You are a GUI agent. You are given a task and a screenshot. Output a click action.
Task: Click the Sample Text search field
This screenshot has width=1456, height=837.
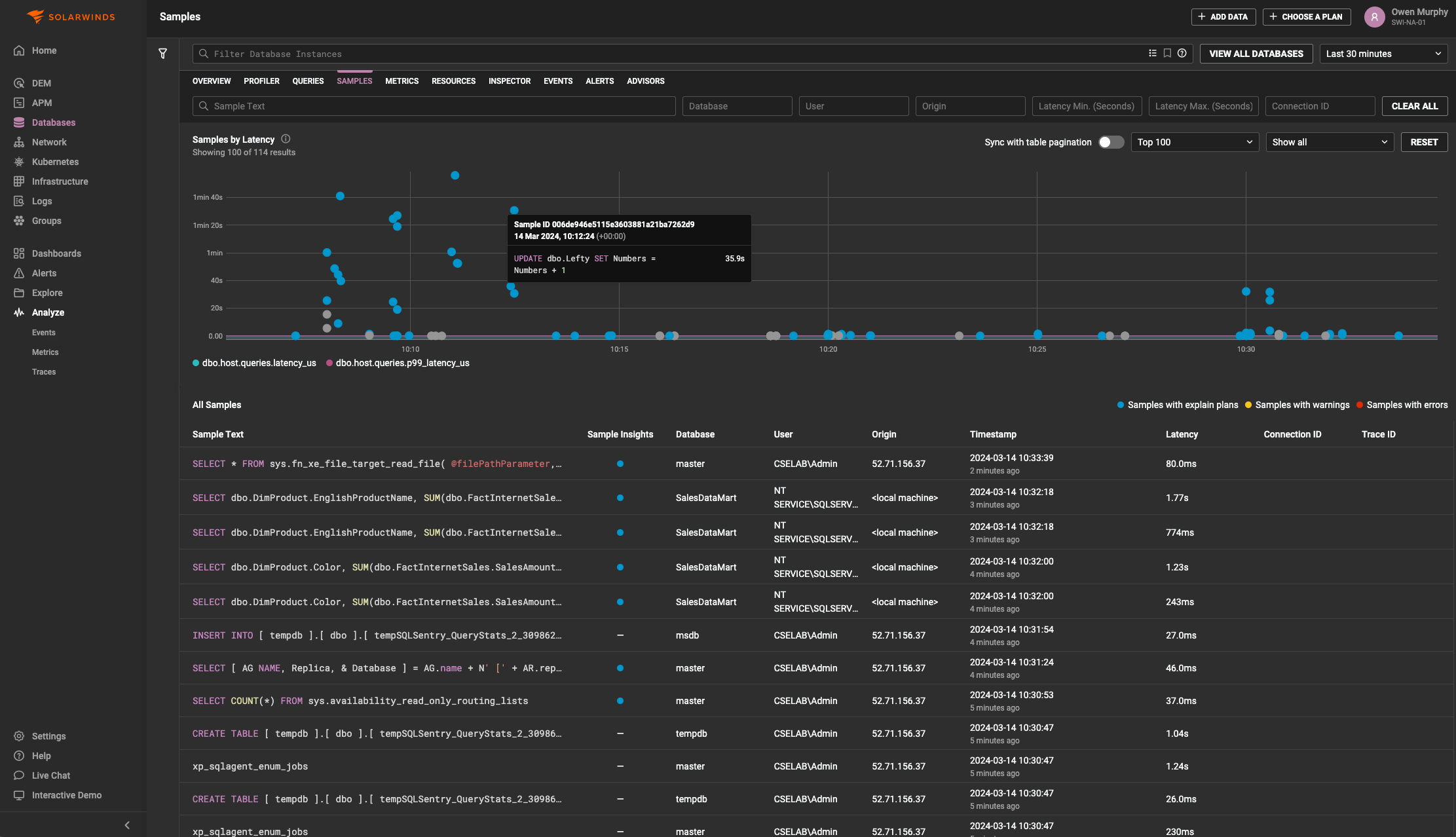(x=434, y=106)
